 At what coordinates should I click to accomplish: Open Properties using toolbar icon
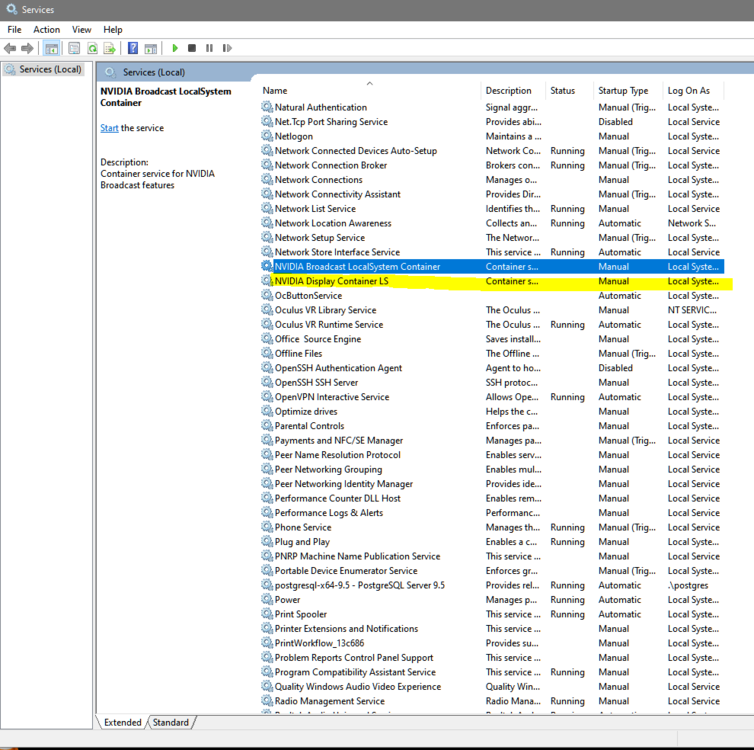(x=74, y=48)
